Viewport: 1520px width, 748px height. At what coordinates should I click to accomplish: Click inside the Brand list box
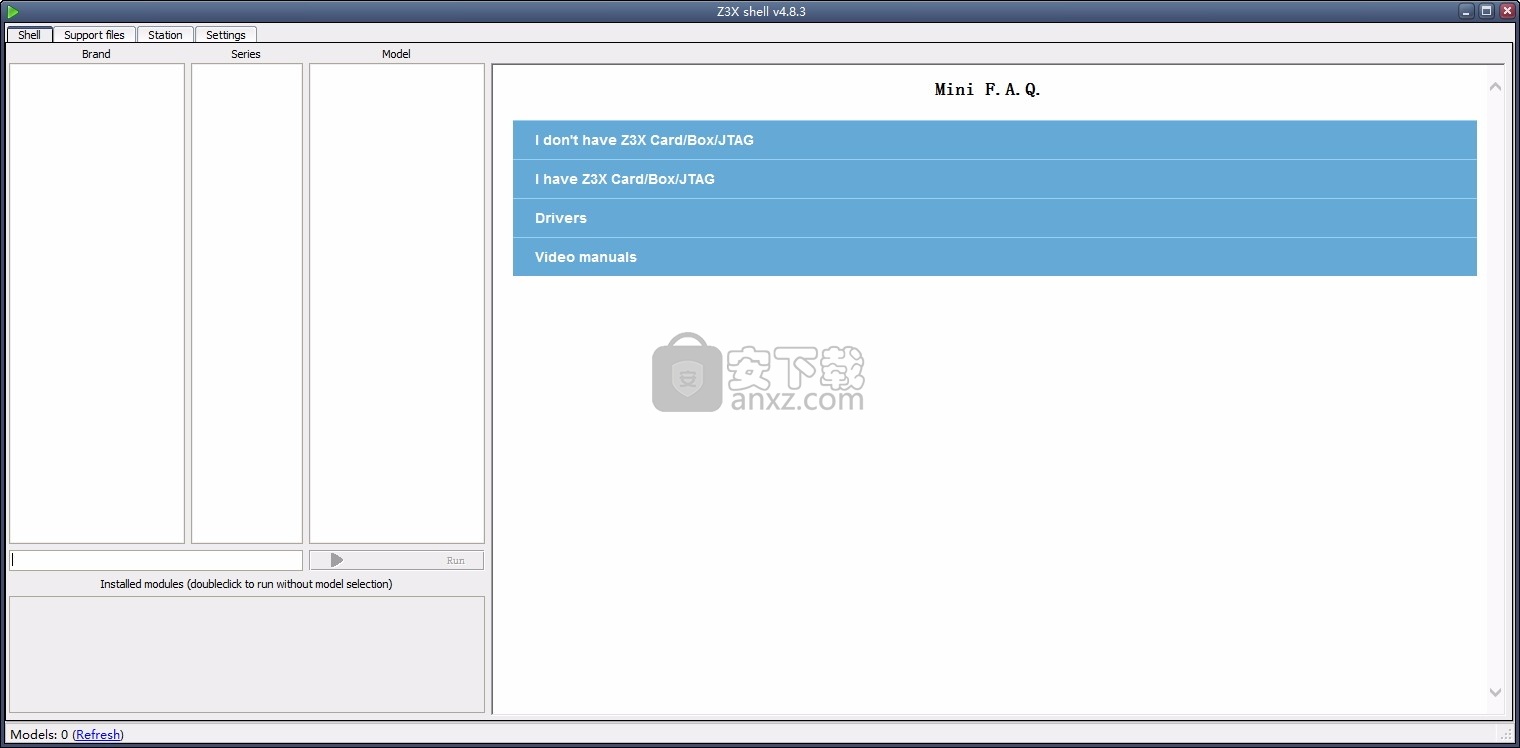[x=97, y=303]
